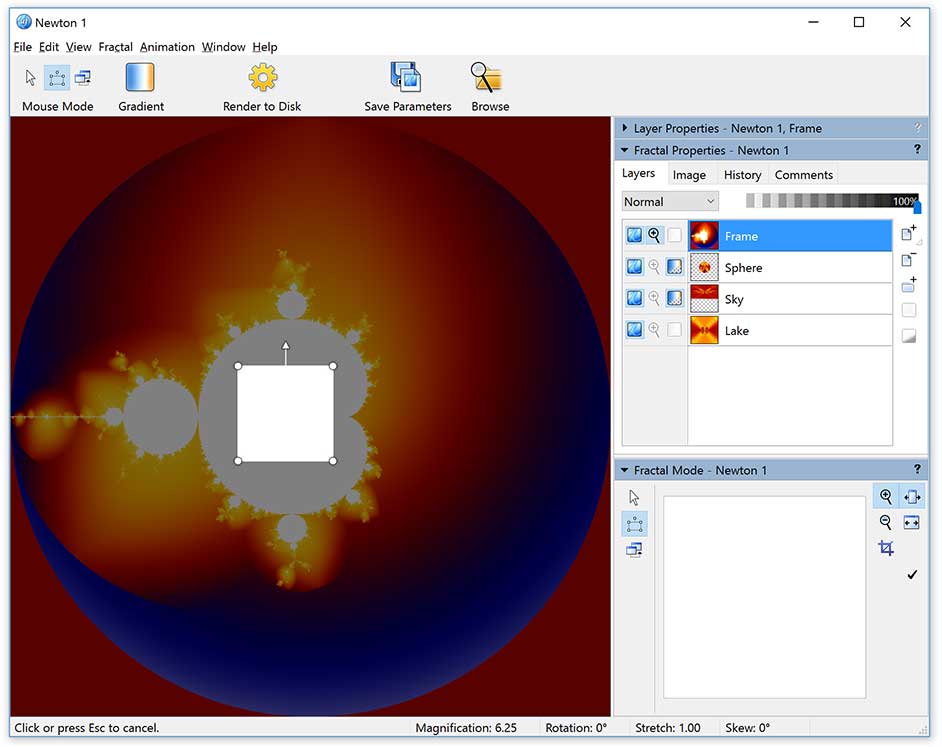Toggle the transparency mask on Sky layer

pyautogui.click(x=675, y=298)
